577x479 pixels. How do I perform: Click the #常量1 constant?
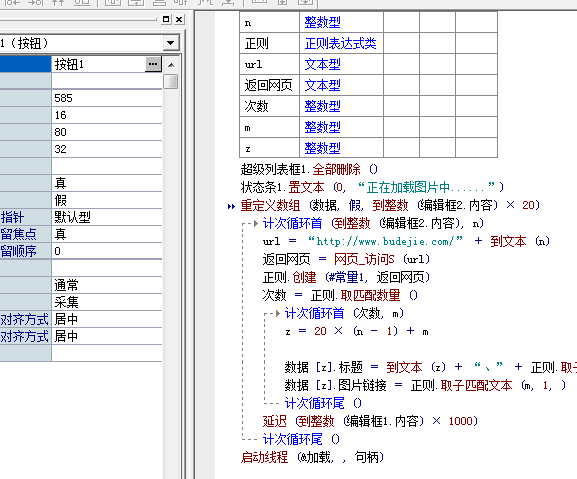click(347, 278)
